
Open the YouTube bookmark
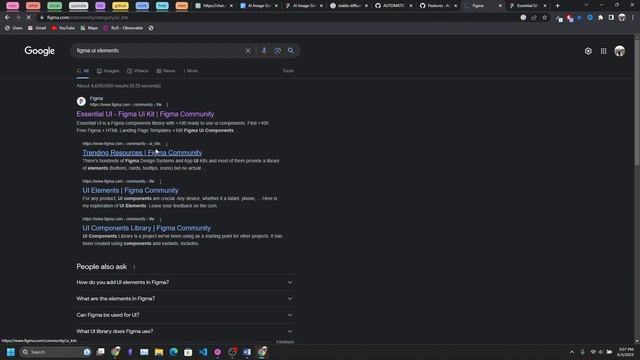63,28
